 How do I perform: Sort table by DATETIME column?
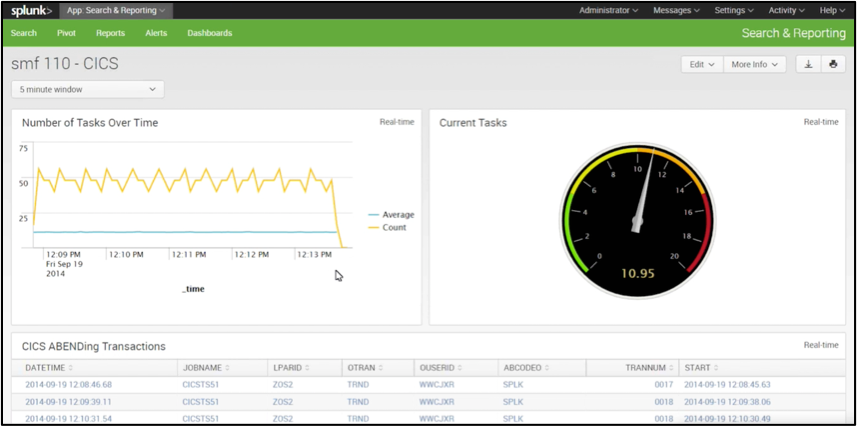[49, 368]
